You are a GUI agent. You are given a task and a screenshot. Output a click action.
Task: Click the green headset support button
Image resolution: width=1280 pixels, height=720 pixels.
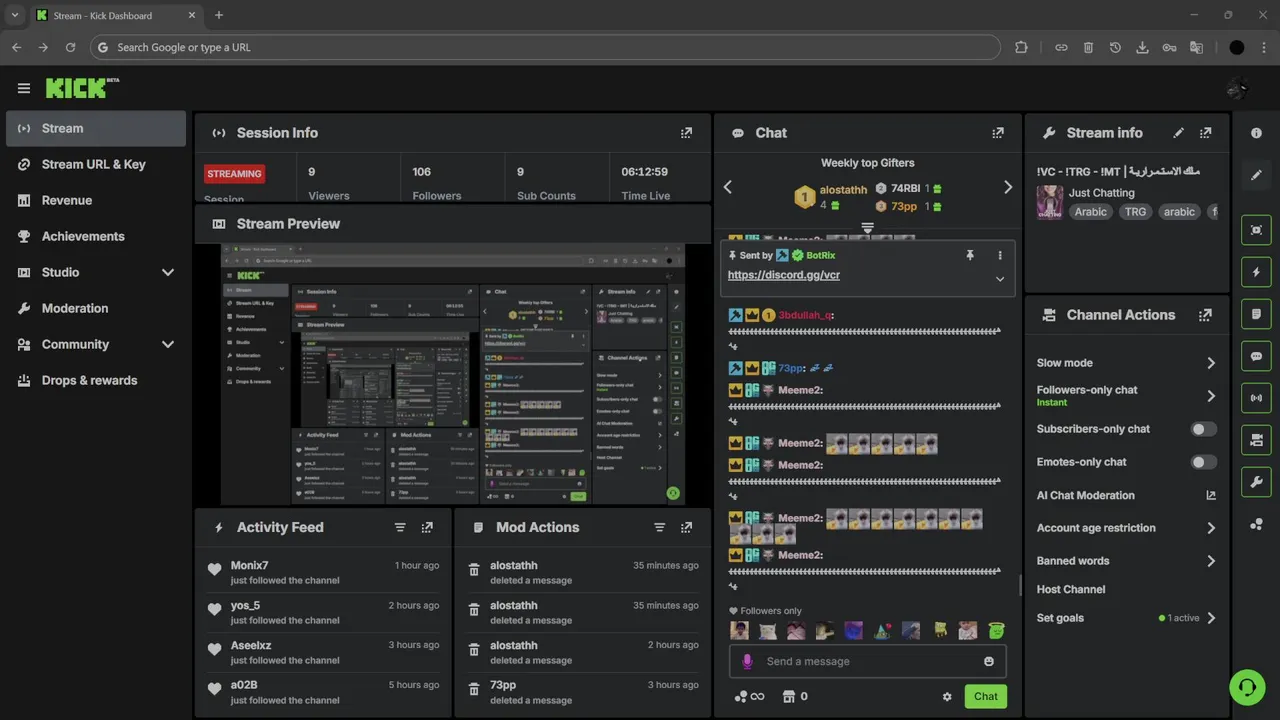[1247, 687]
